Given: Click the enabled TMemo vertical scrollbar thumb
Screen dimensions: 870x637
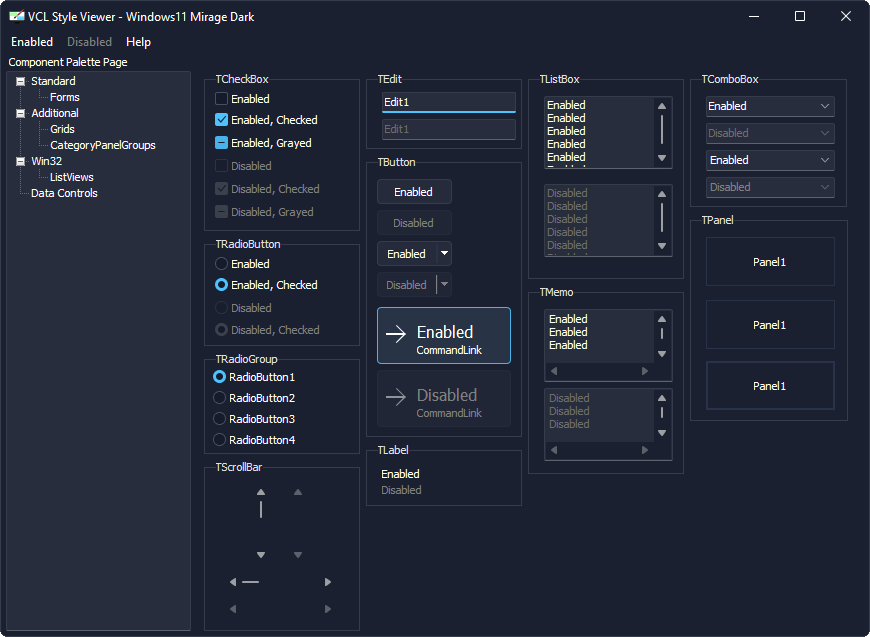Looking at the screenshot, I should coord(661,334).
